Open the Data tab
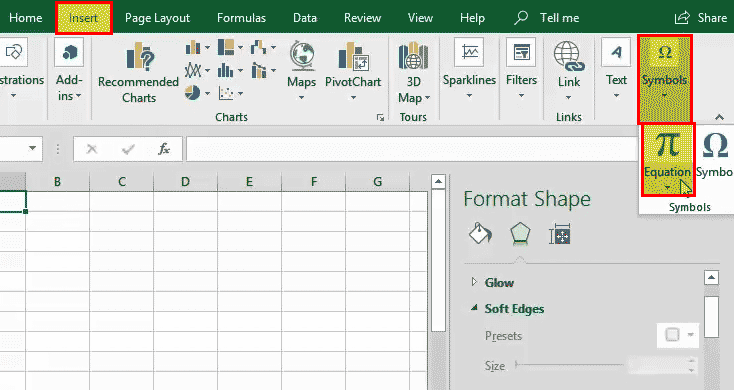The height and width of the screenshot is (390, 734). coord(305,18)
